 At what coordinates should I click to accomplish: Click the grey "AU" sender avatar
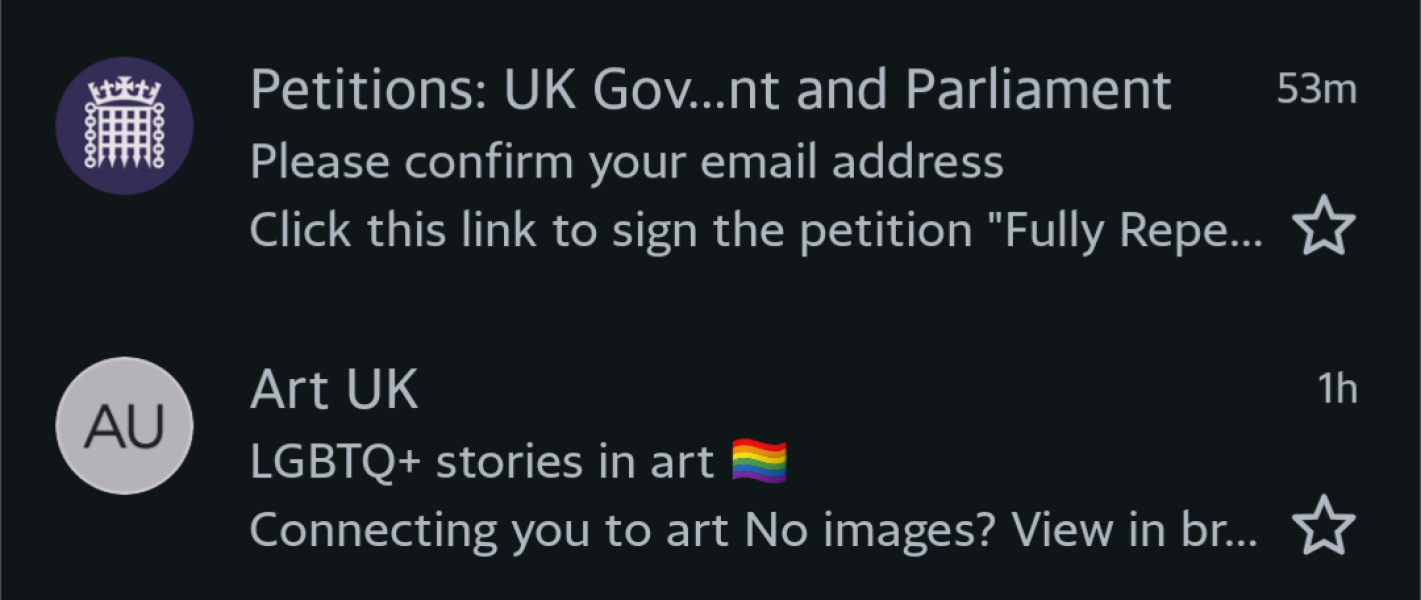tap(124, 426)
